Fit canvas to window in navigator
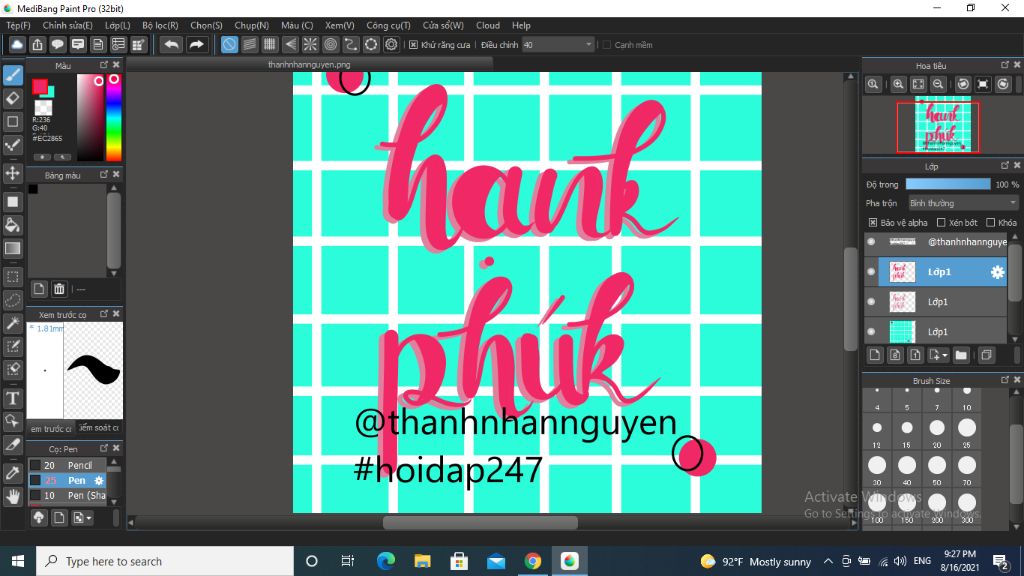The height and width of the screenshot is (576, 1024). tap(918, 84)
